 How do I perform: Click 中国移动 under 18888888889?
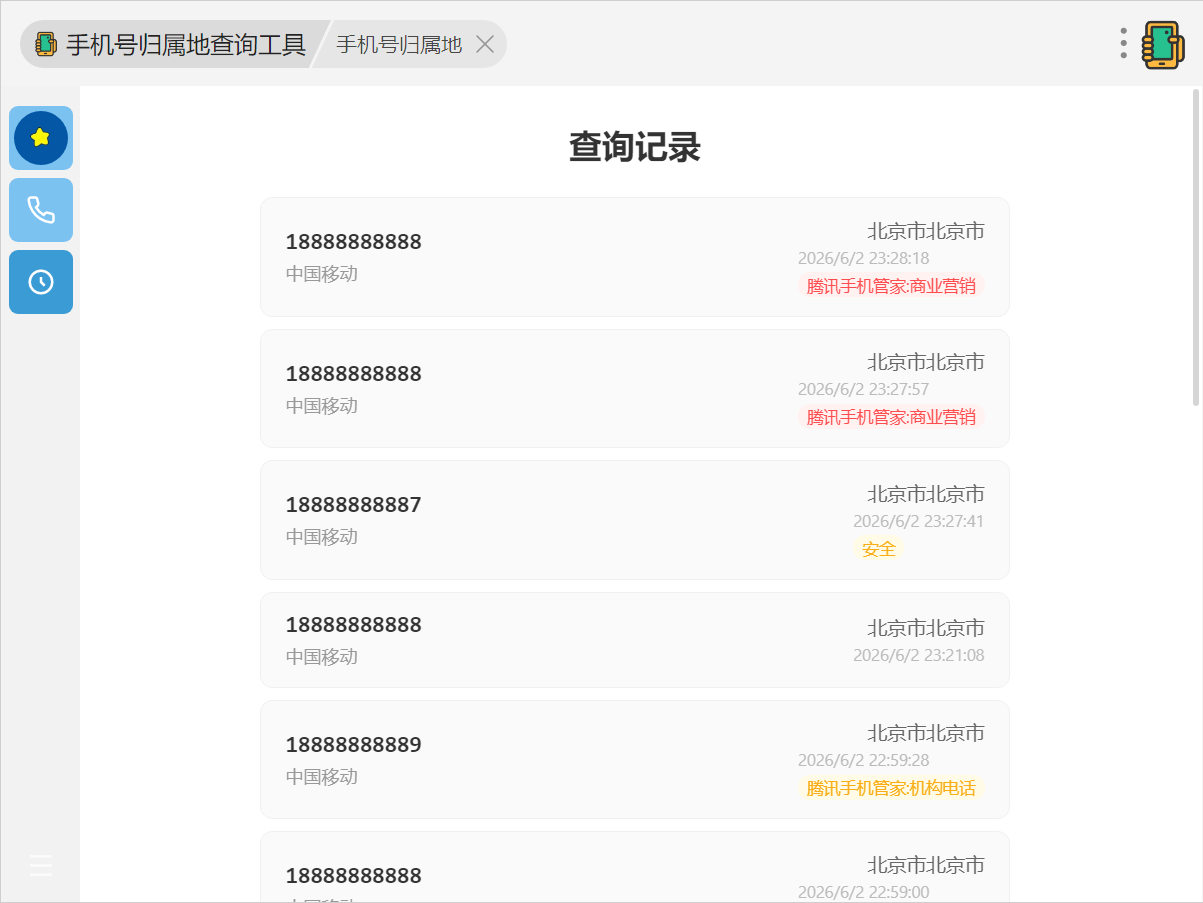click(x=322, y=777)
